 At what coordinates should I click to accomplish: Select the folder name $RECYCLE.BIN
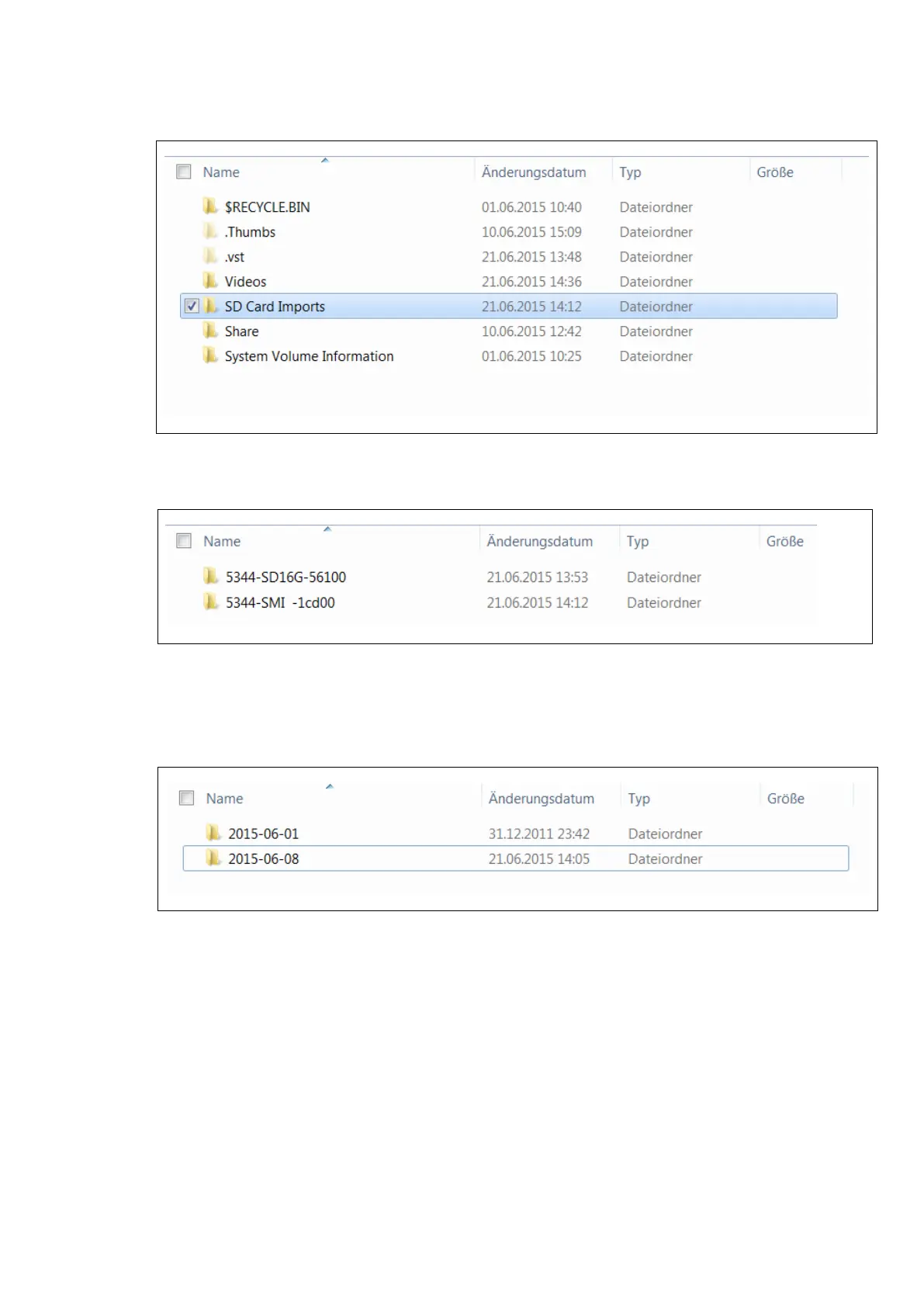268,207
